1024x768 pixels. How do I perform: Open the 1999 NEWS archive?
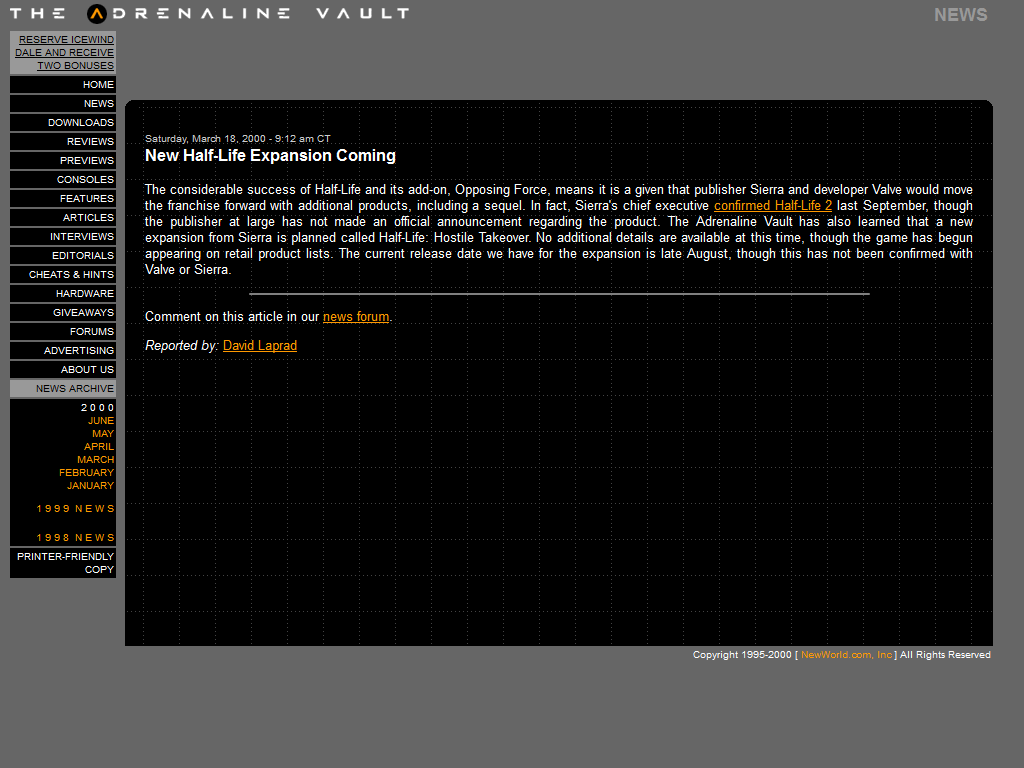pos(75,509)
